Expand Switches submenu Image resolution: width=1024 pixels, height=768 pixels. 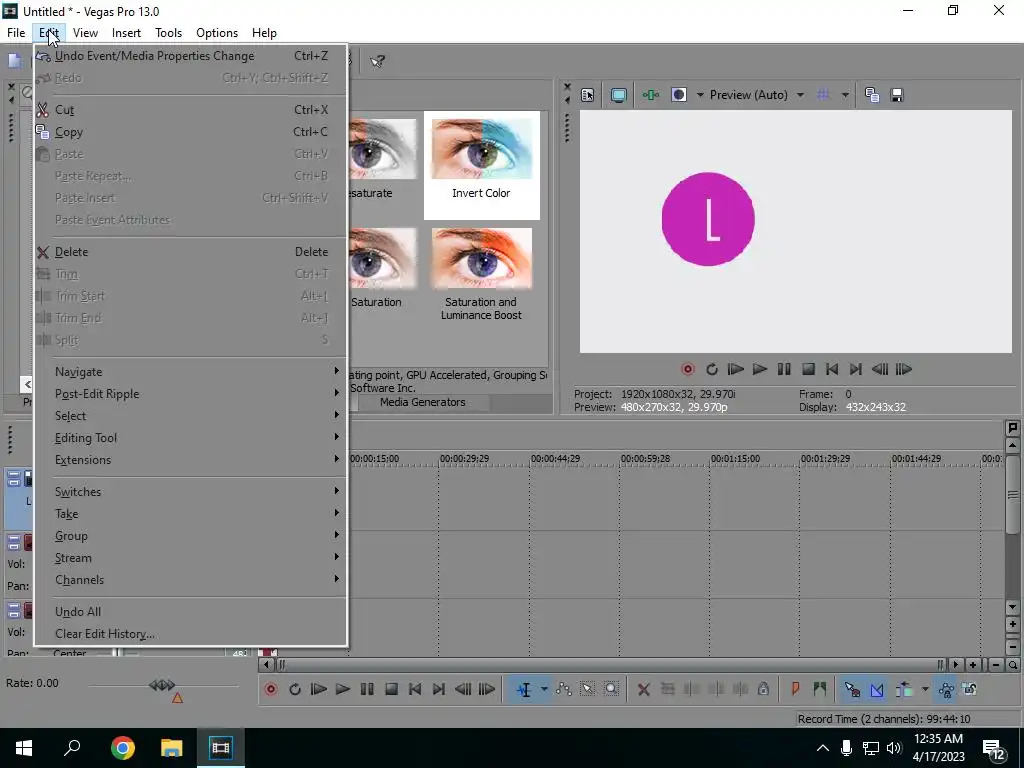point(190,492)
